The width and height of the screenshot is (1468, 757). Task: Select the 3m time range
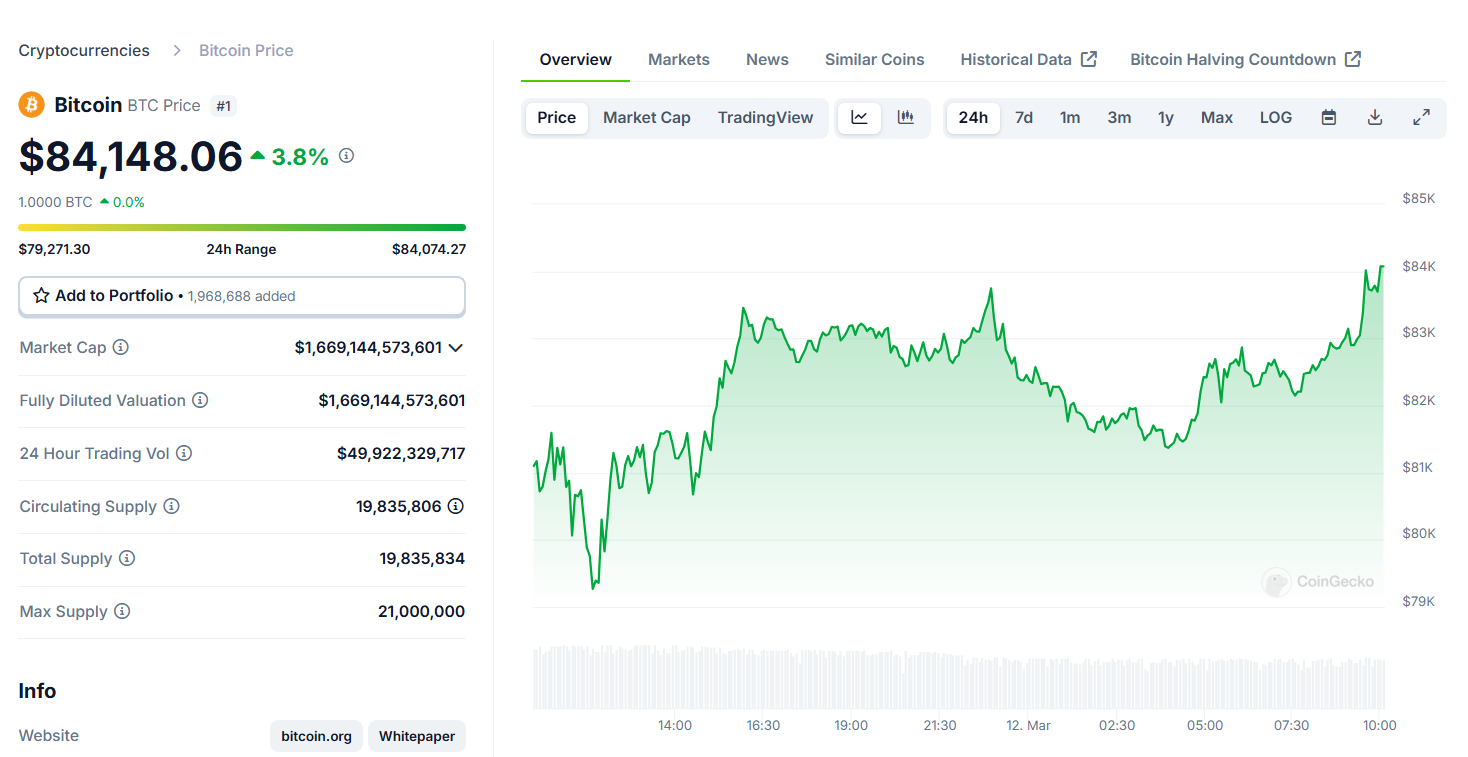1119,118
